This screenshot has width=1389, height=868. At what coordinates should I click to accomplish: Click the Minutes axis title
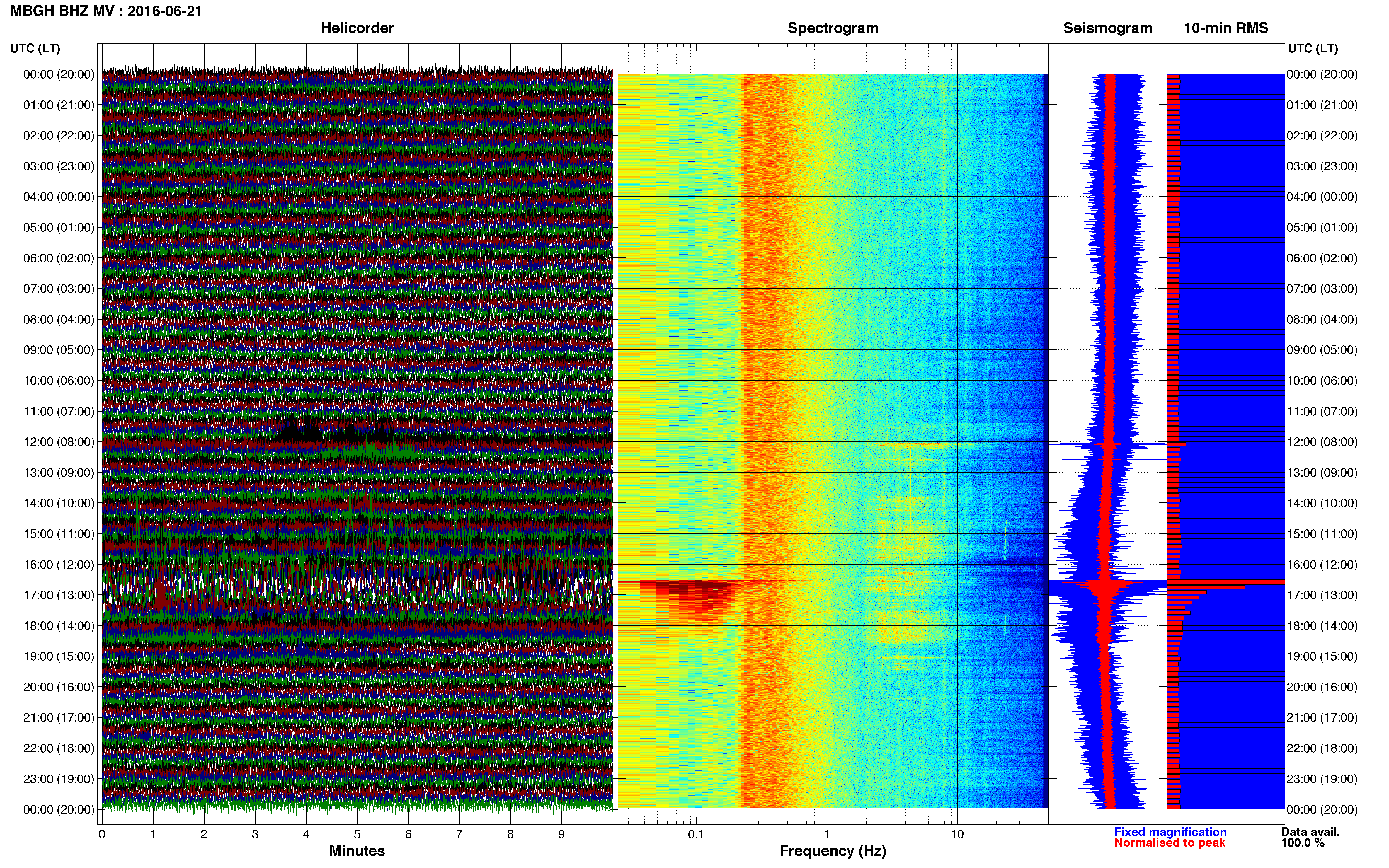(357, 851)
